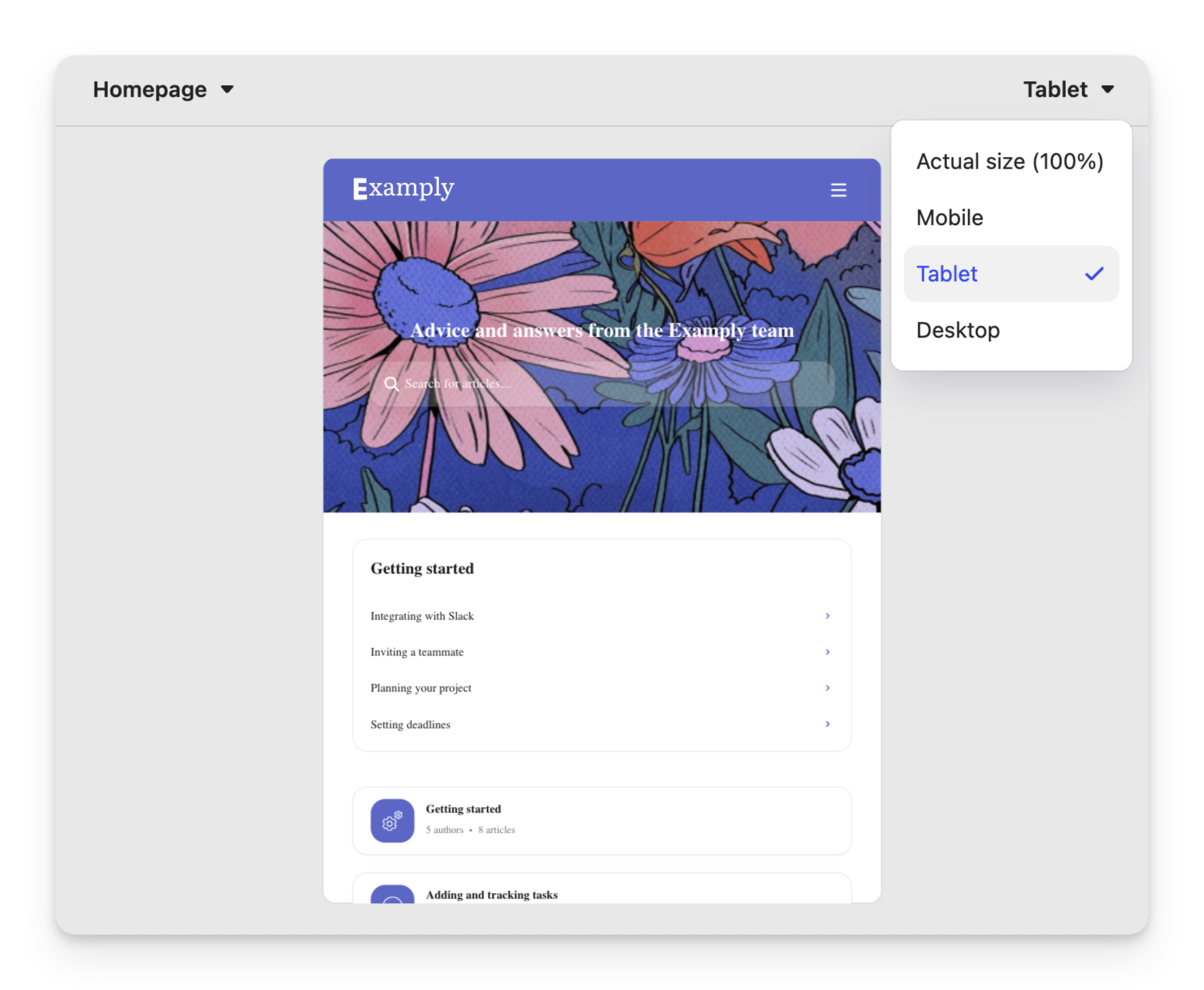This screenshot has width=1204, height=990.
Task: Open the hamburger menu in Examply header
Action: (x=838, y=190)
